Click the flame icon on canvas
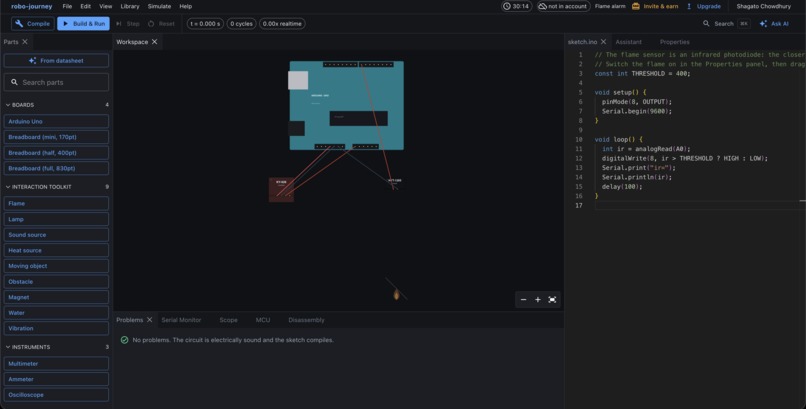 pyautogui.click(x=396, y=294)
